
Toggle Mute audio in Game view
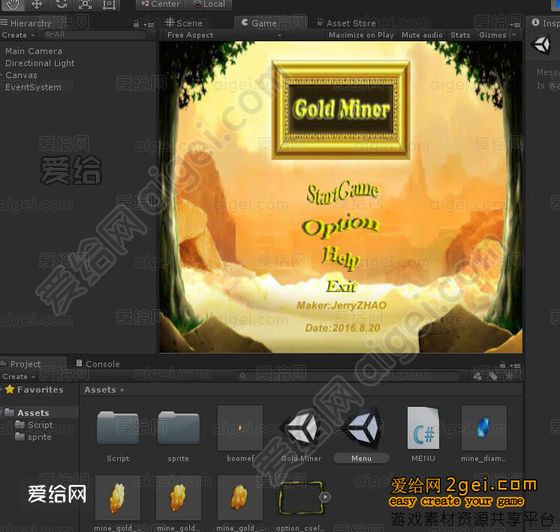point(422,35)
